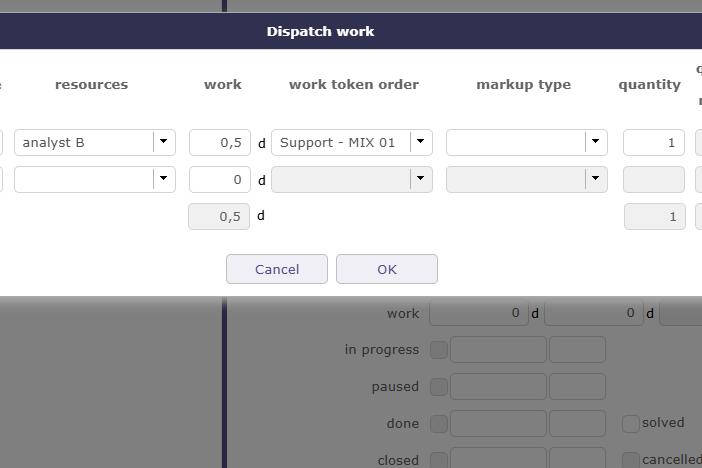Screen dimensions: 702x468
Task: Check the closed checkbox
Action: [438, 460]
